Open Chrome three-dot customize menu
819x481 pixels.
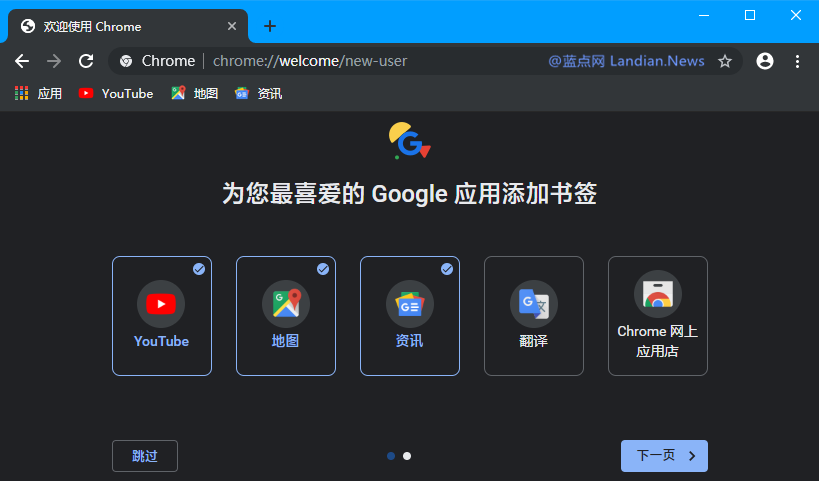point(797,61)
